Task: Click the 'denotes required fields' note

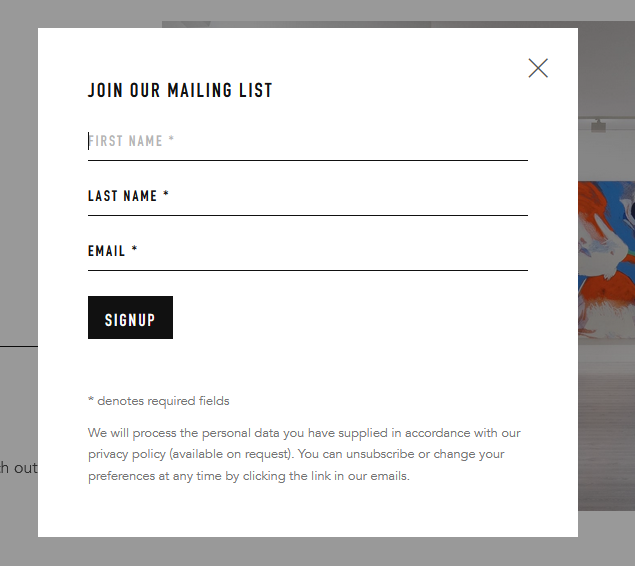Action: pyautogui.click(x=159, y=401)
